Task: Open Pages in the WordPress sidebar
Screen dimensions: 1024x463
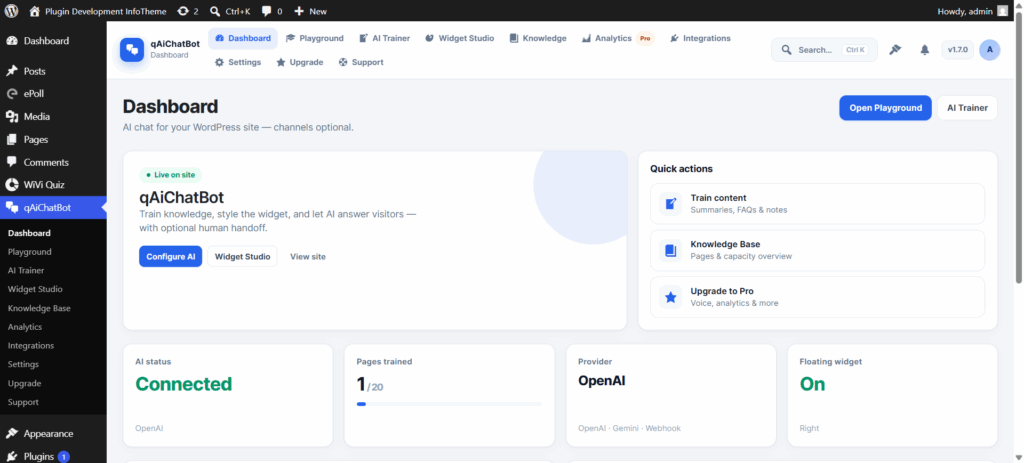Action: point(53,140)
